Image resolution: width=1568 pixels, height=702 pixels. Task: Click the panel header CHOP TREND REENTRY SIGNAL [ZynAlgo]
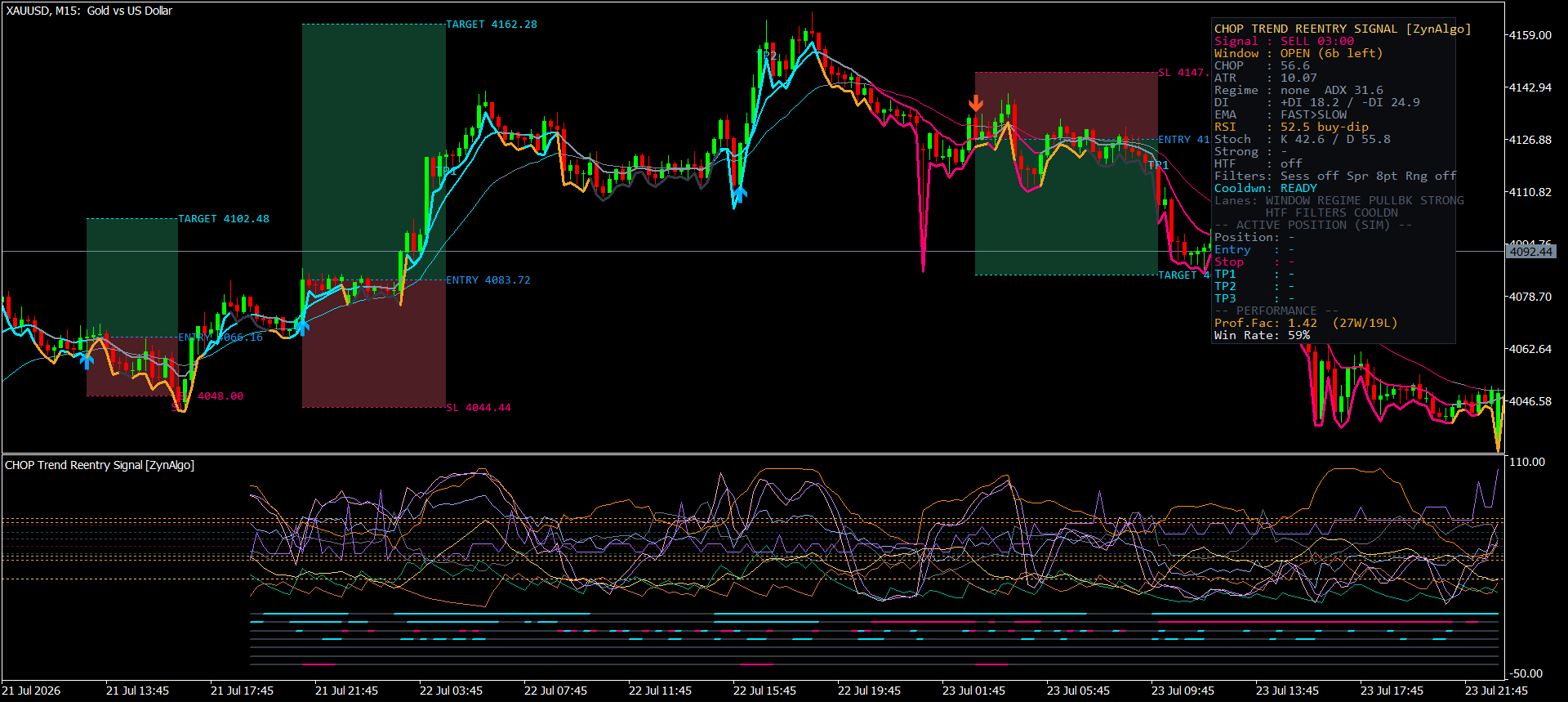pyautogui.click(x=1343, y=29)
